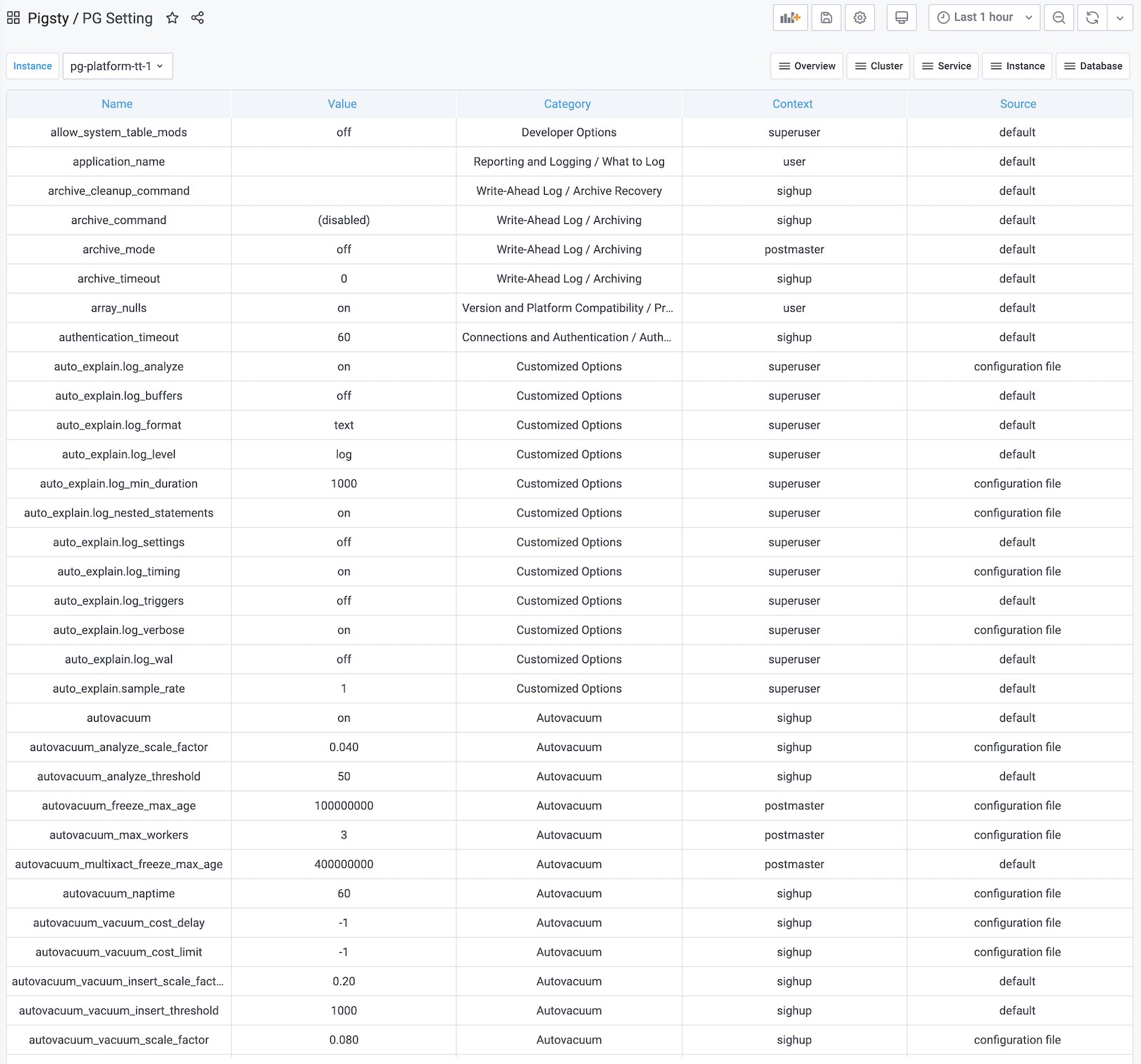Select autovacuum_analyze_threshold name cell
The width and height of the screenshot is (1141, 1064).
pos(118,776)
